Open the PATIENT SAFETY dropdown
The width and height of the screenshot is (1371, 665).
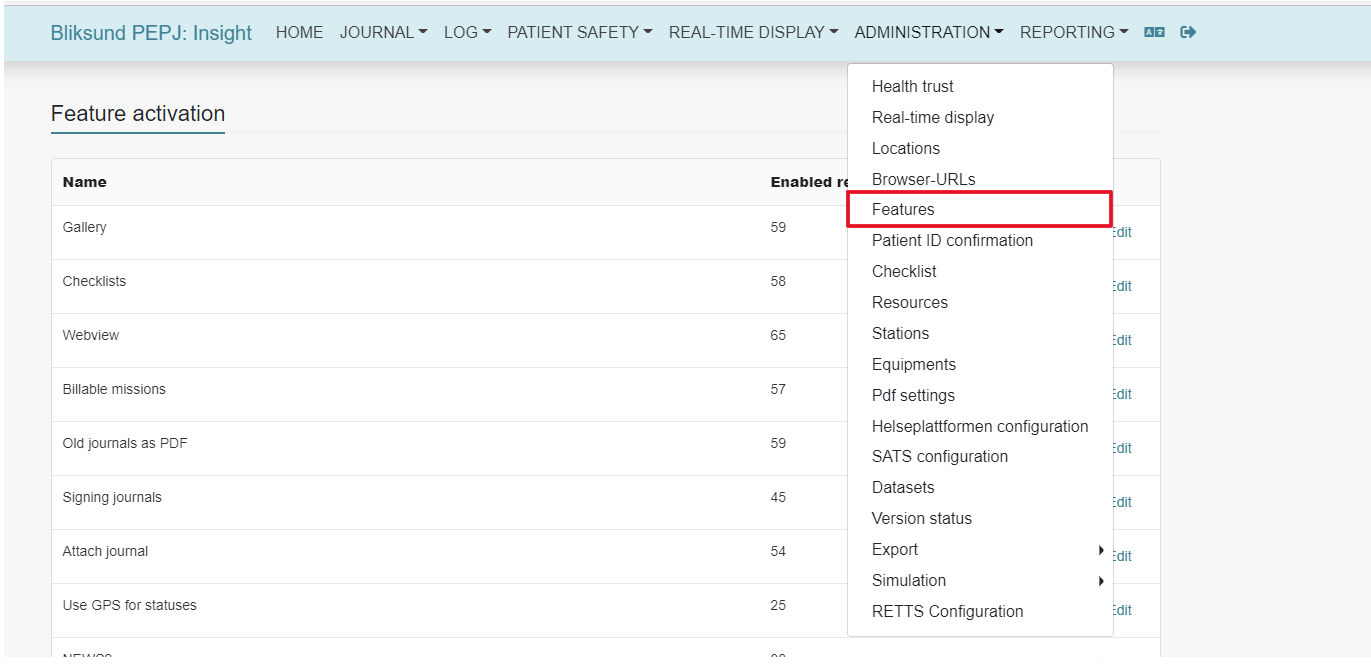[580, 32]
